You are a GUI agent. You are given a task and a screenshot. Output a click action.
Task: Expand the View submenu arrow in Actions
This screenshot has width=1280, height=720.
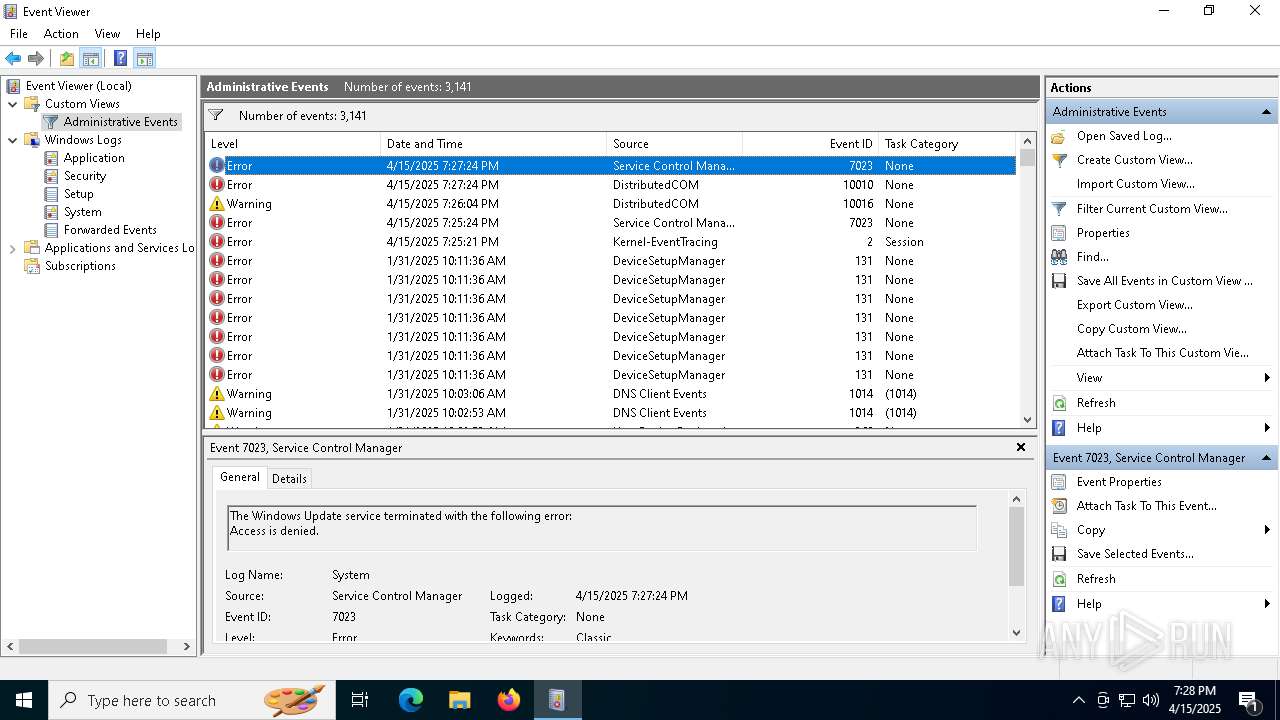pos(1267,378)
